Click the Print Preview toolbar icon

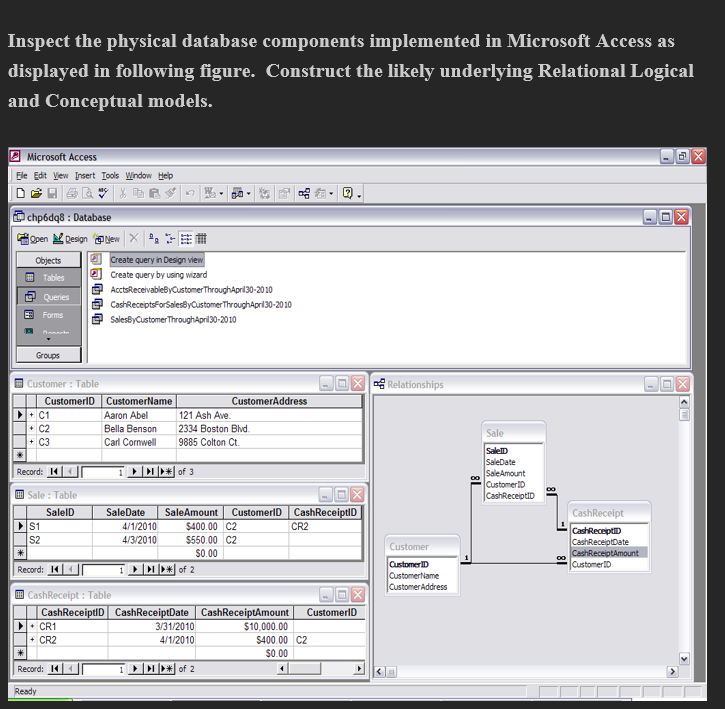87,193
